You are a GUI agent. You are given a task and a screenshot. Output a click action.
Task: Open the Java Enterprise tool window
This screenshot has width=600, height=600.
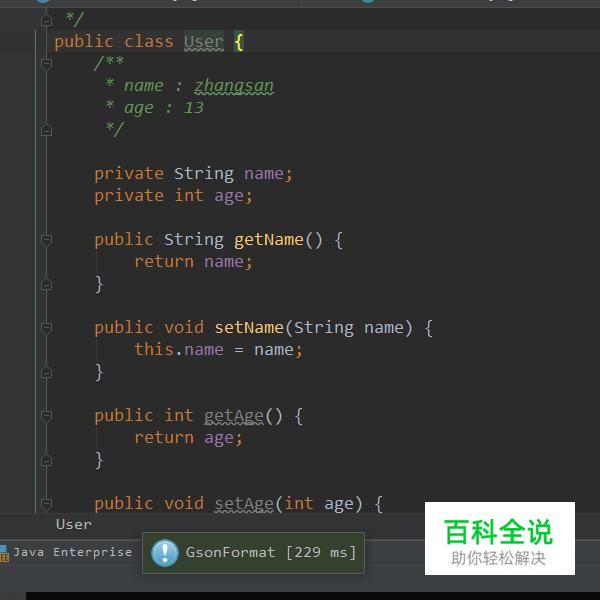pyautogui.click(x=67, y=553)
